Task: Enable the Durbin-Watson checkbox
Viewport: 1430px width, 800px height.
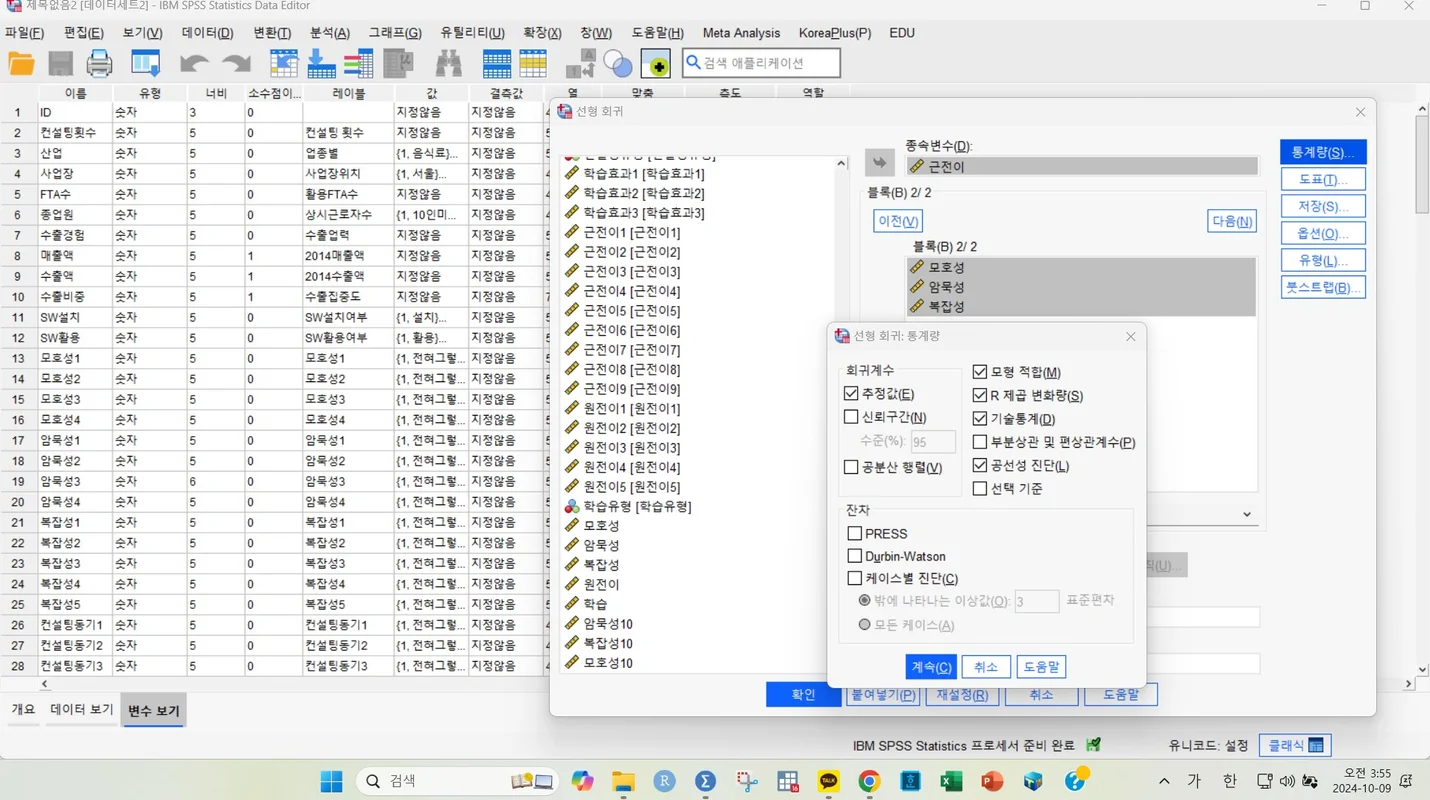Action: pos(855,556)
